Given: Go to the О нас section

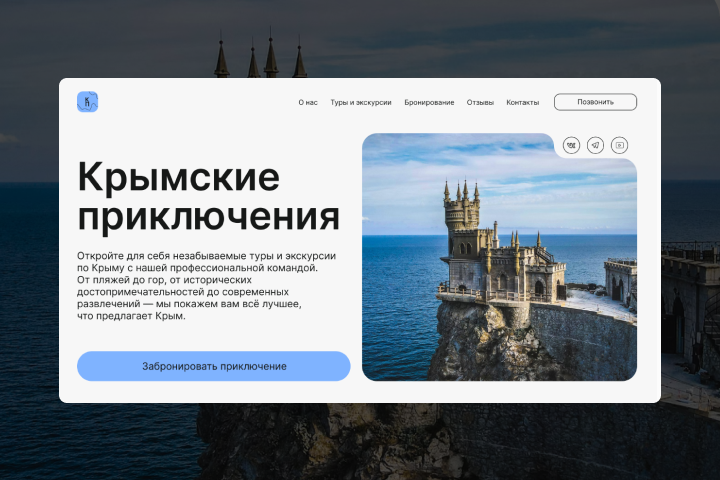Looking at the screenshot, I should click(x=308, y=102).
